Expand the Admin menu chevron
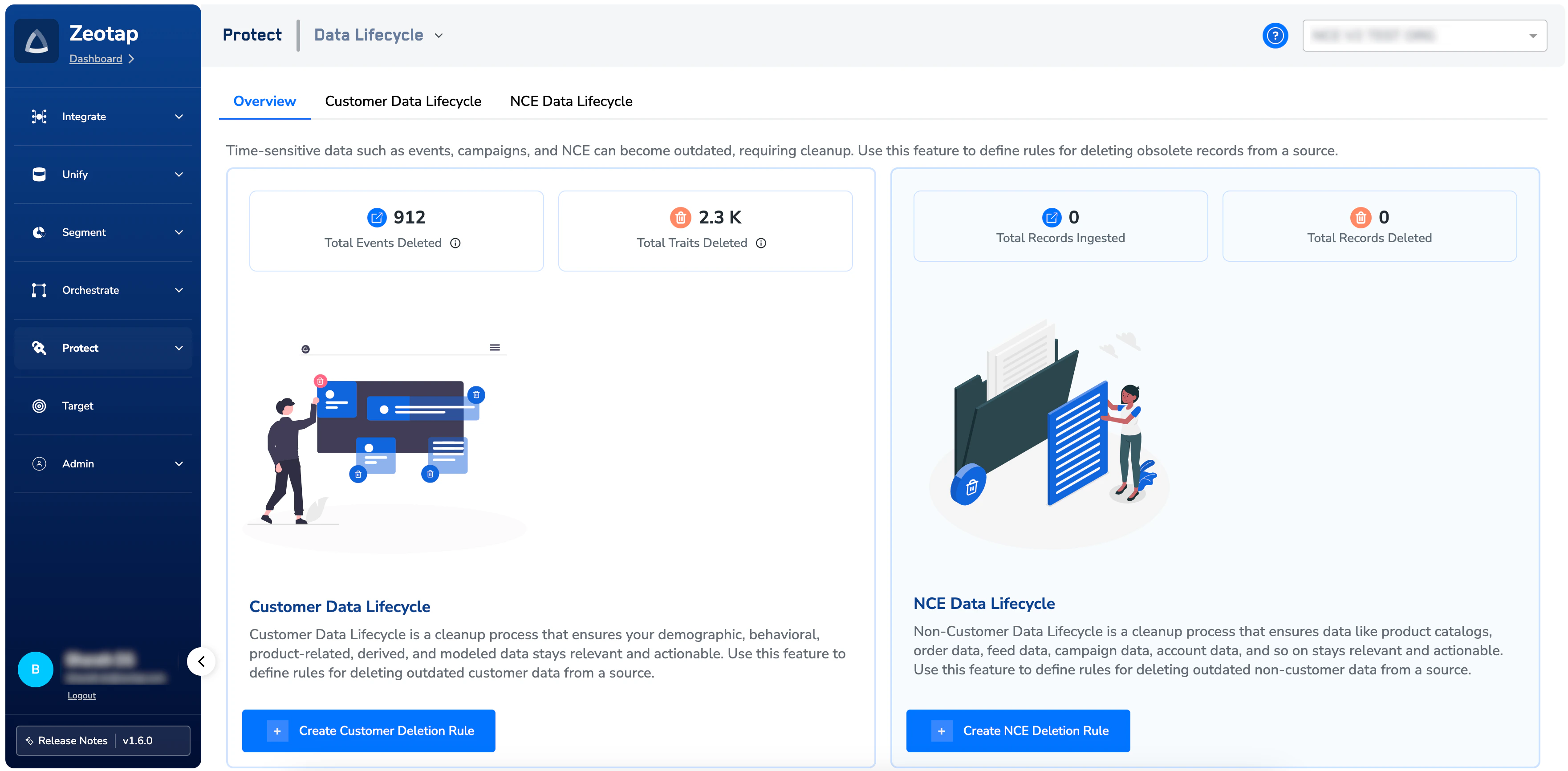The image size is (1568, 771). 179,464
